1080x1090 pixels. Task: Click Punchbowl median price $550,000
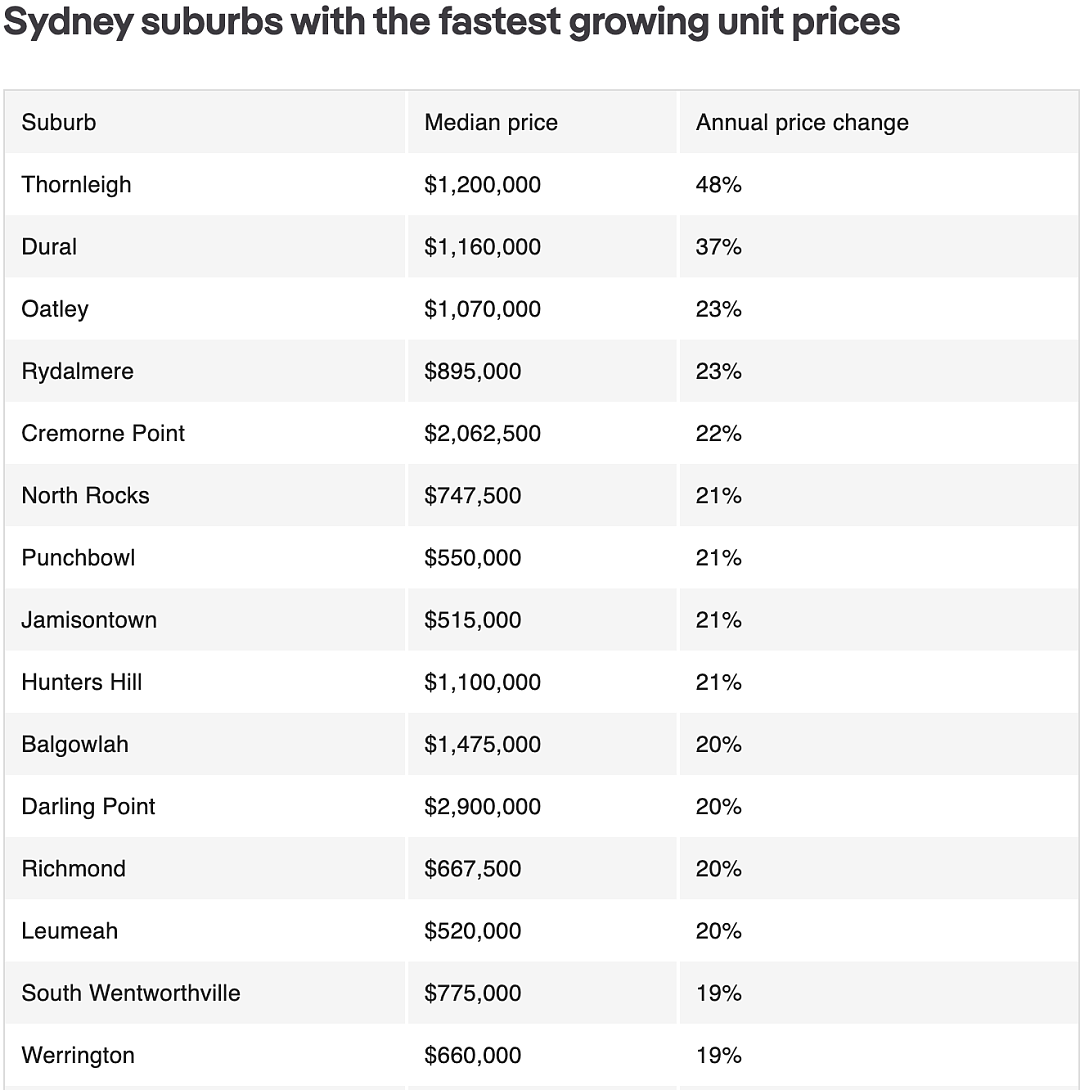coord(473,558)
